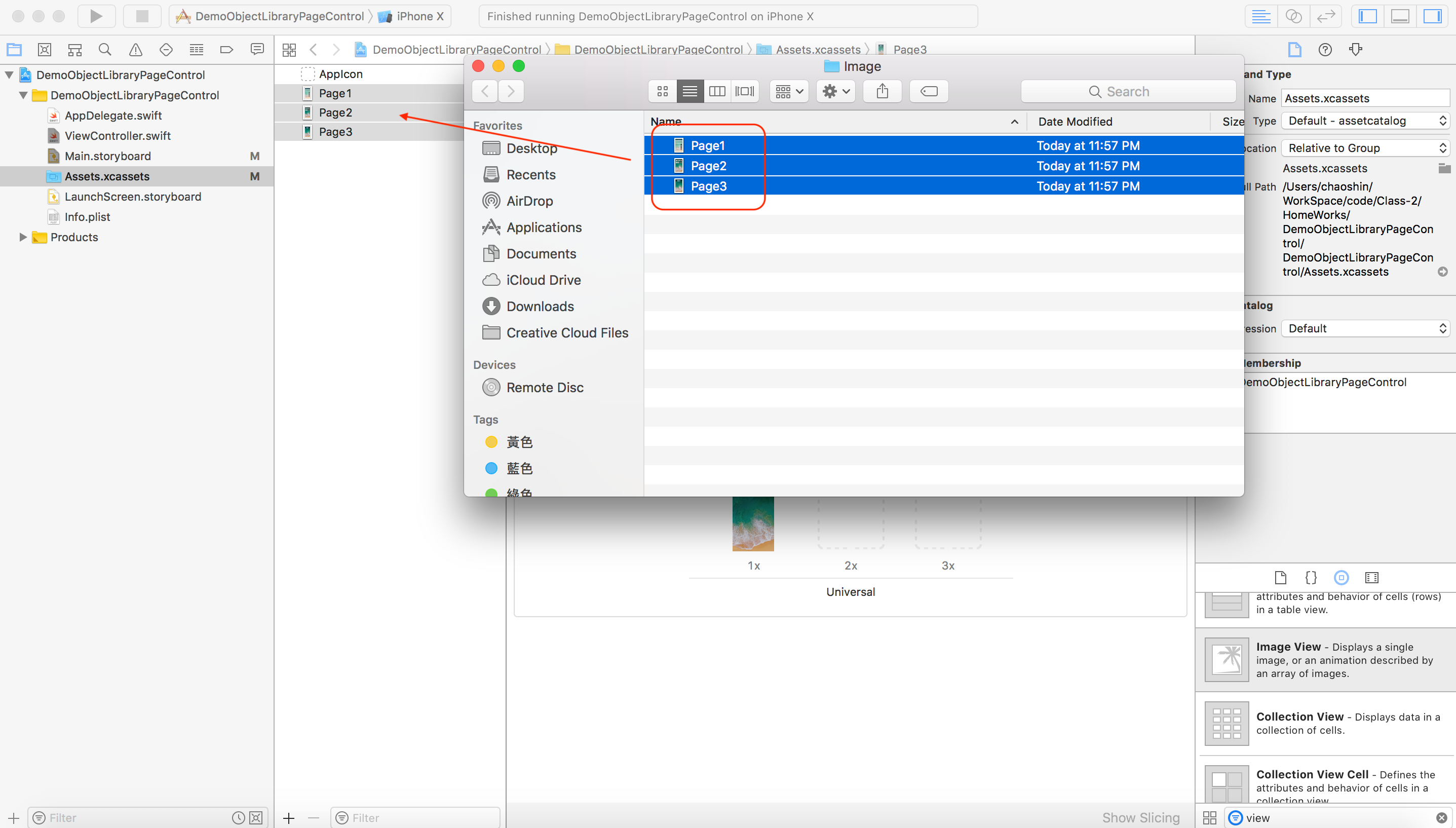This screenshot has width=1456, height=828.
Task: Open the gear action menu in Finder
Action: point(834,91)
